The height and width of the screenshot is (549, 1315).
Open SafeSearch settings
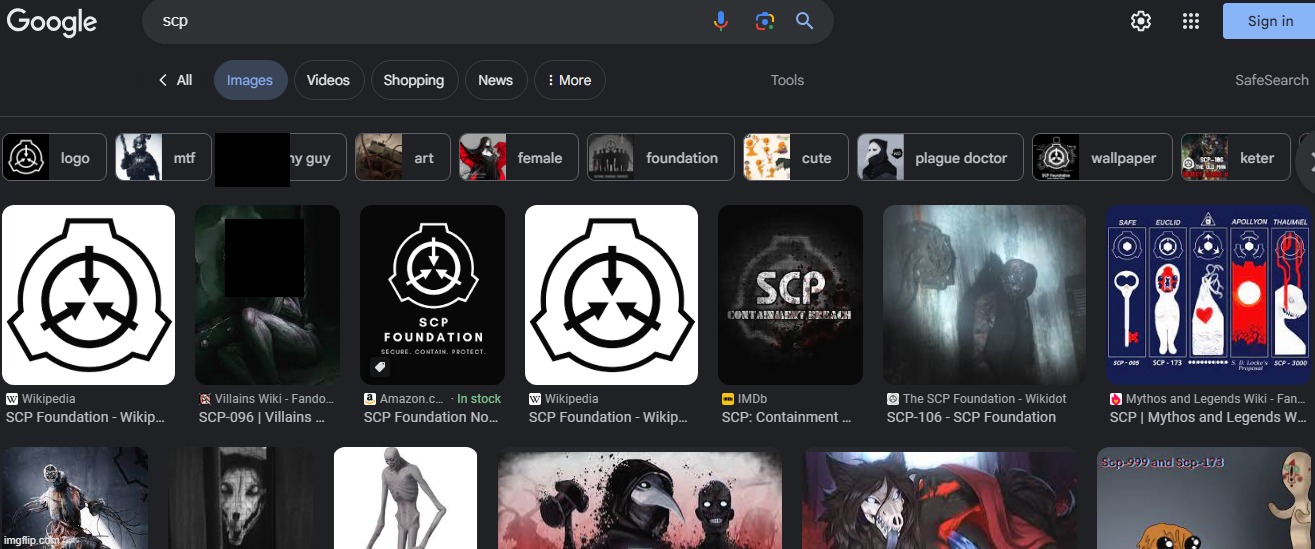click(1271, 80)
